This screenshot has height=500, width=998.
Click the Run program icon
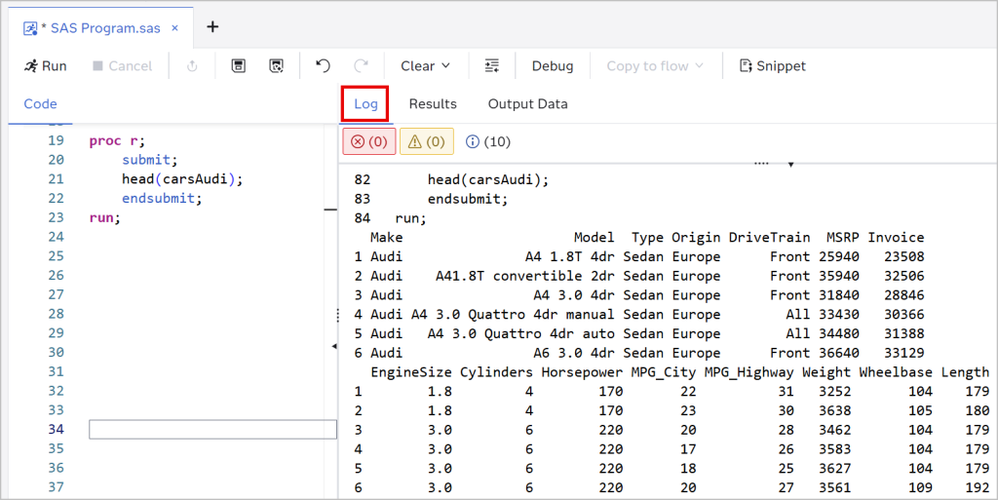[45, 66]
